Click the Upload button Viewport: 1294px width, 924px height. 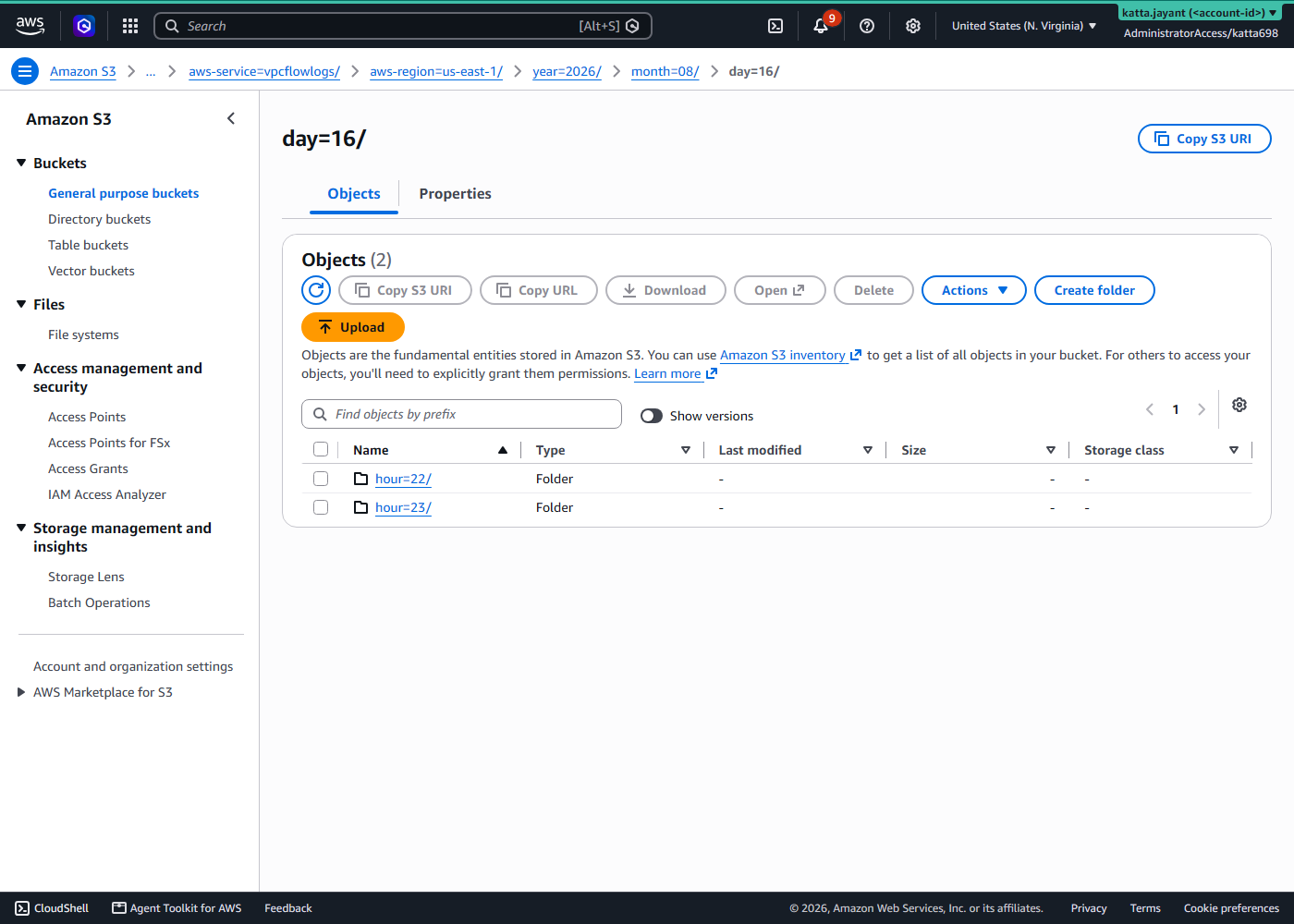(353, 327)
